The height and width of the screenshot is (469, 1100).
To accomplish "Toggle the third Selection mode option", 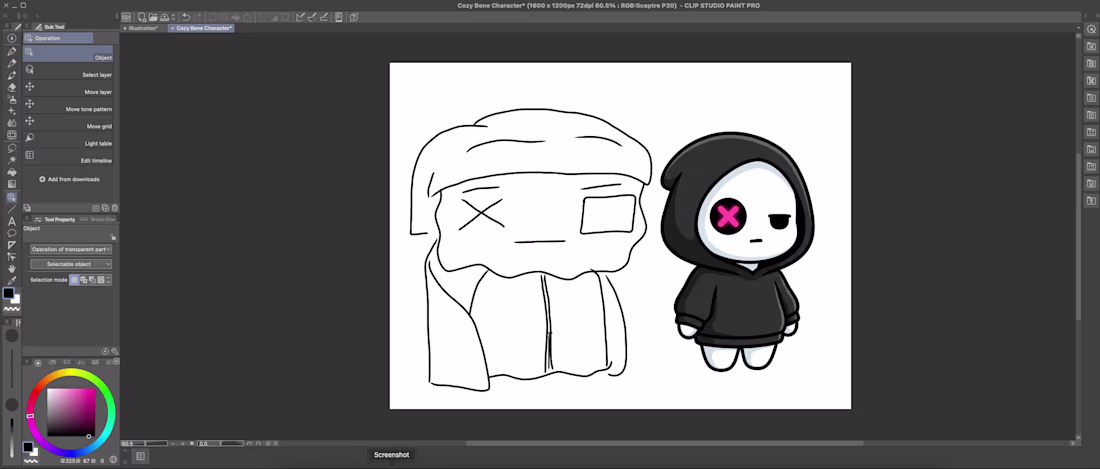I will point(92,280).
